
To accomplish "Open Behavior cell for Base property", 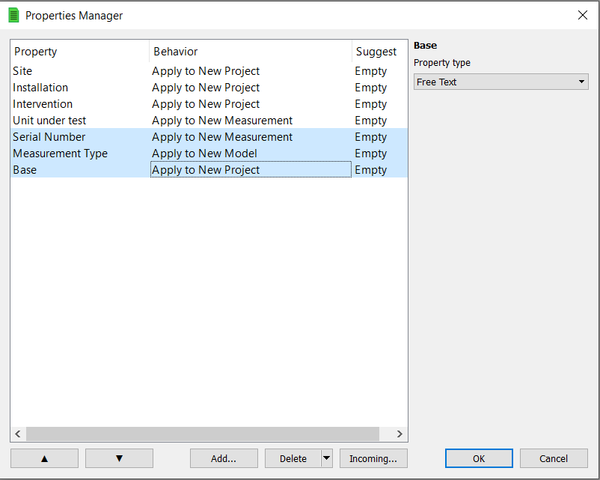I will [250, 170].
